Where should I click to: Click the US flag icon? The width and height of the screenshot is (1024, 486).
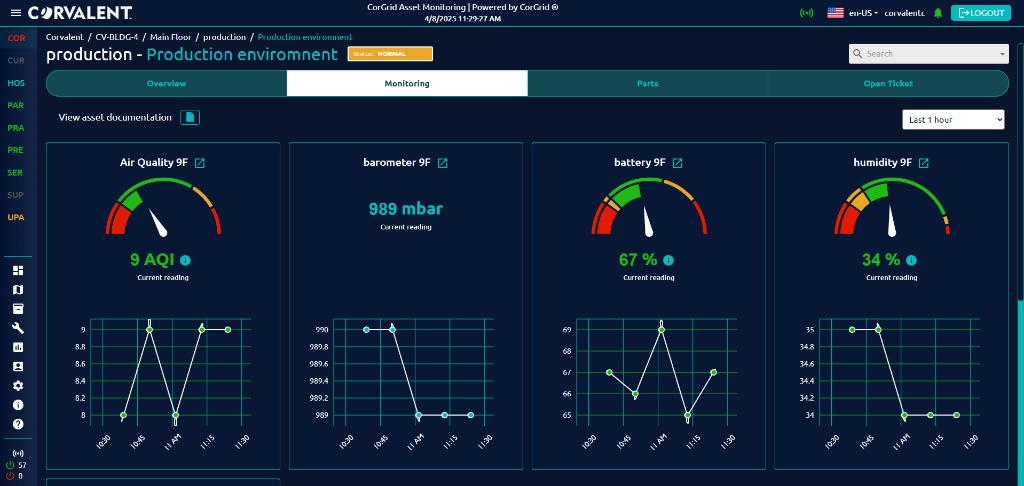pyautogui.click(x=835, y=13)
